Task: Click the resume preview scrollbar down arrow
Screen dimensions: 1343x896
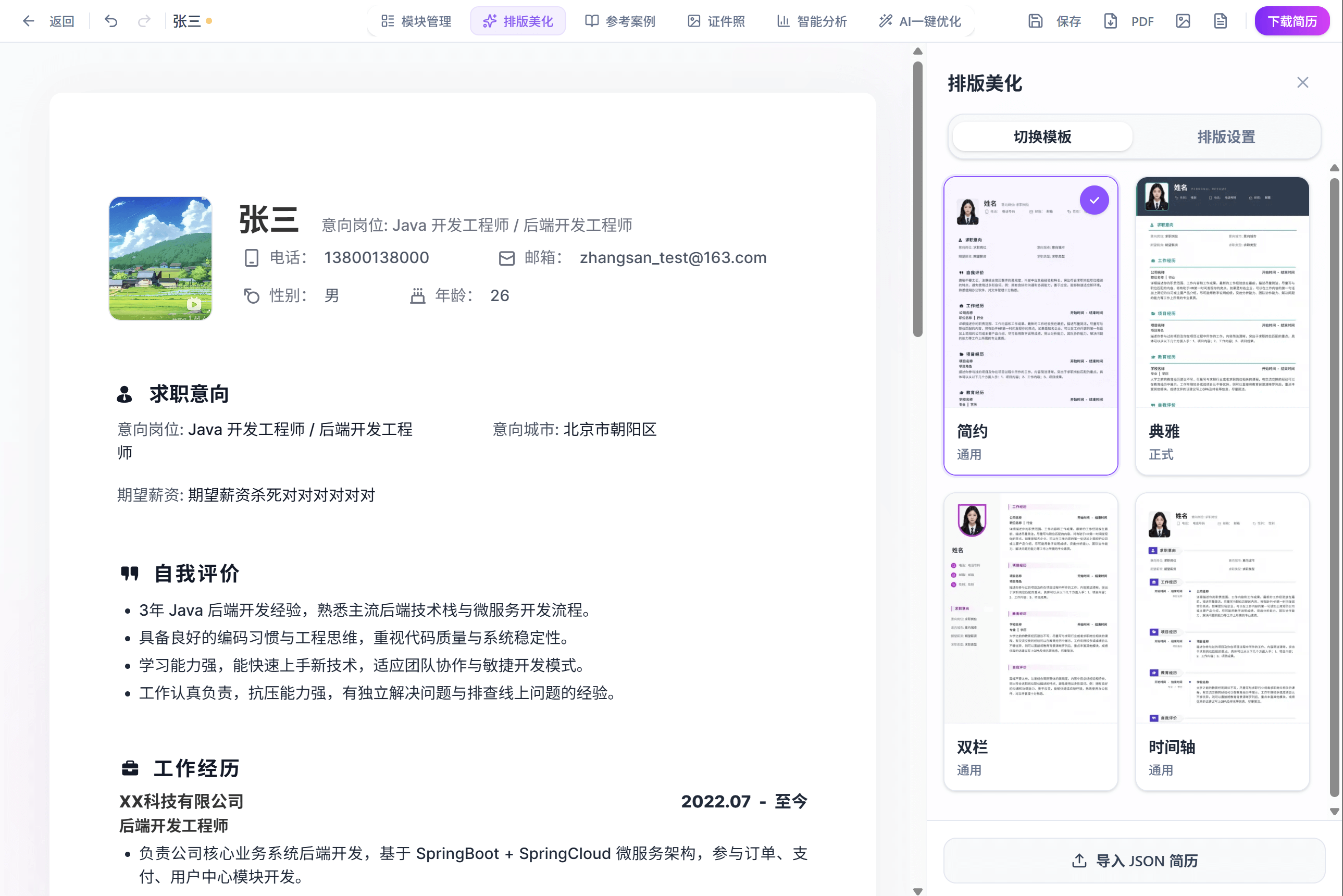Action: click(x=917, y=891)
